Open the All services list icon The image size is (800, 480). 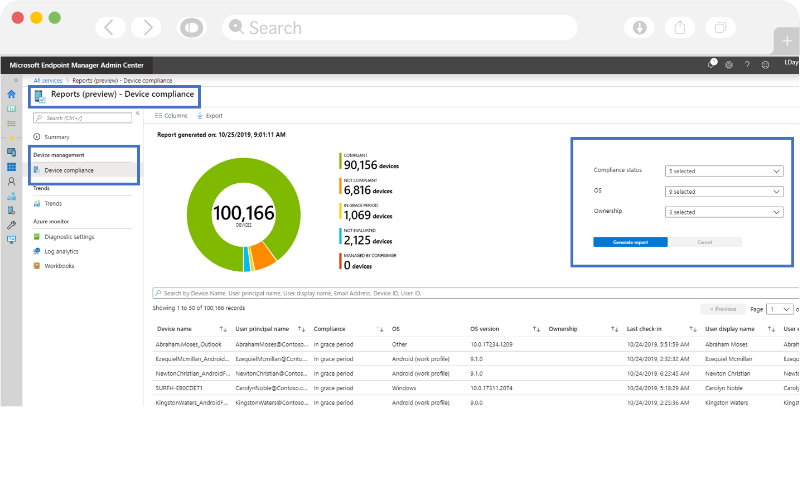click(11, 123)
